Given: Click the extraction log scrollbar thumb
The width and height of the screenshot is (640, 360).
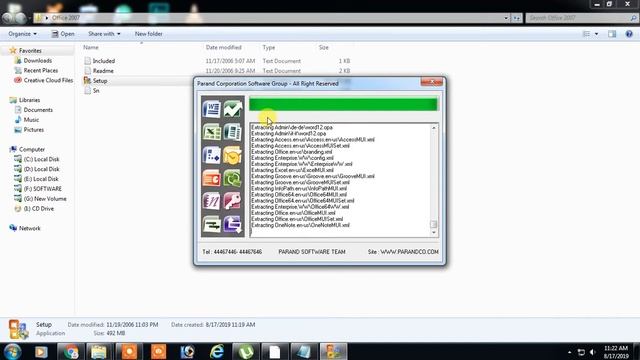Looking at the screenshot, I should [433, 224].
